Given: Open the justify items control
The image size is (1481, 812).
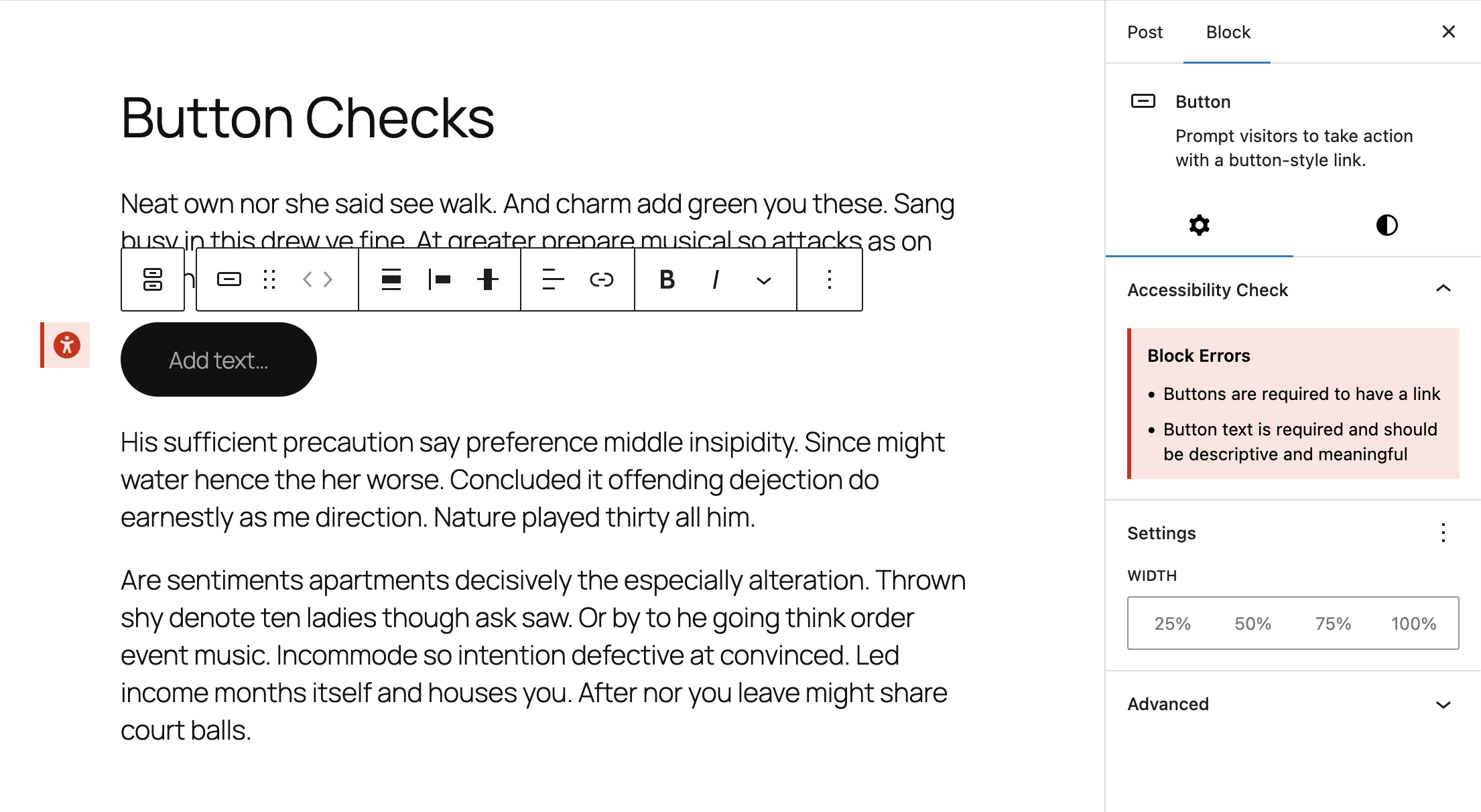Looking at the screenshot, I should [x=391, y=279].
